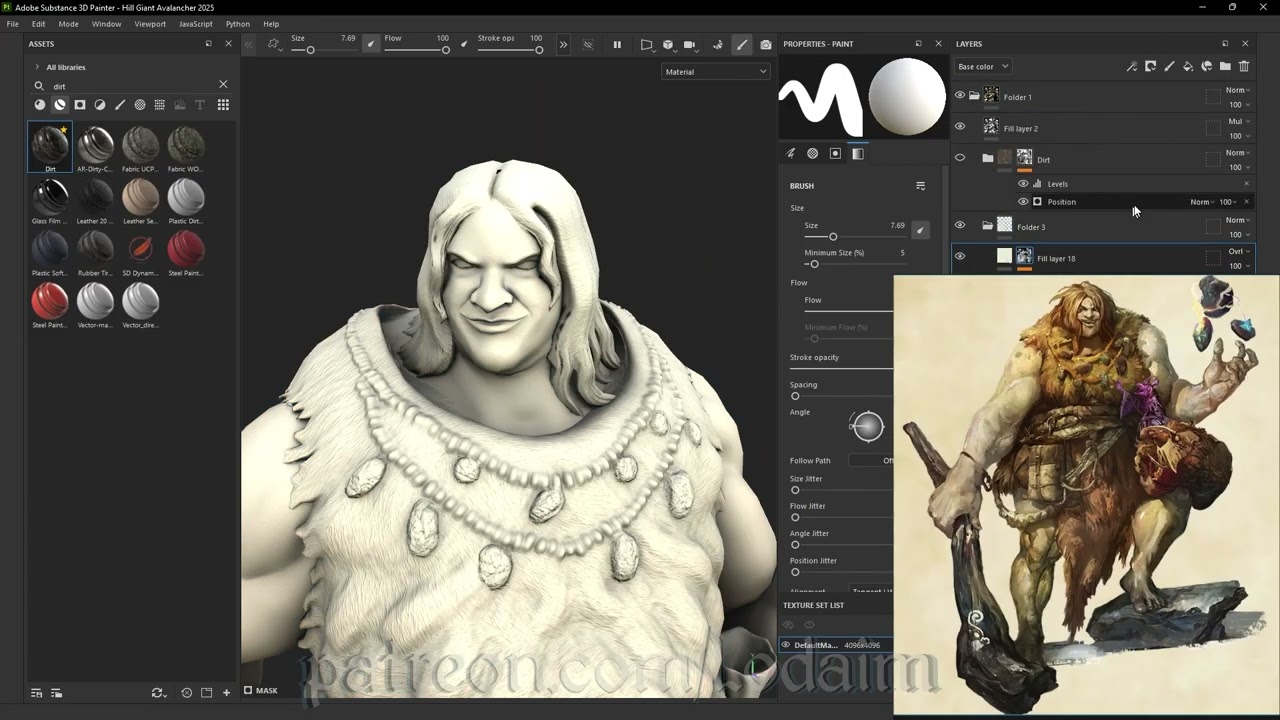This screenshot has height=720, width=1280.
Task: Open the Viewport menu
Action: tap(150, 24)
